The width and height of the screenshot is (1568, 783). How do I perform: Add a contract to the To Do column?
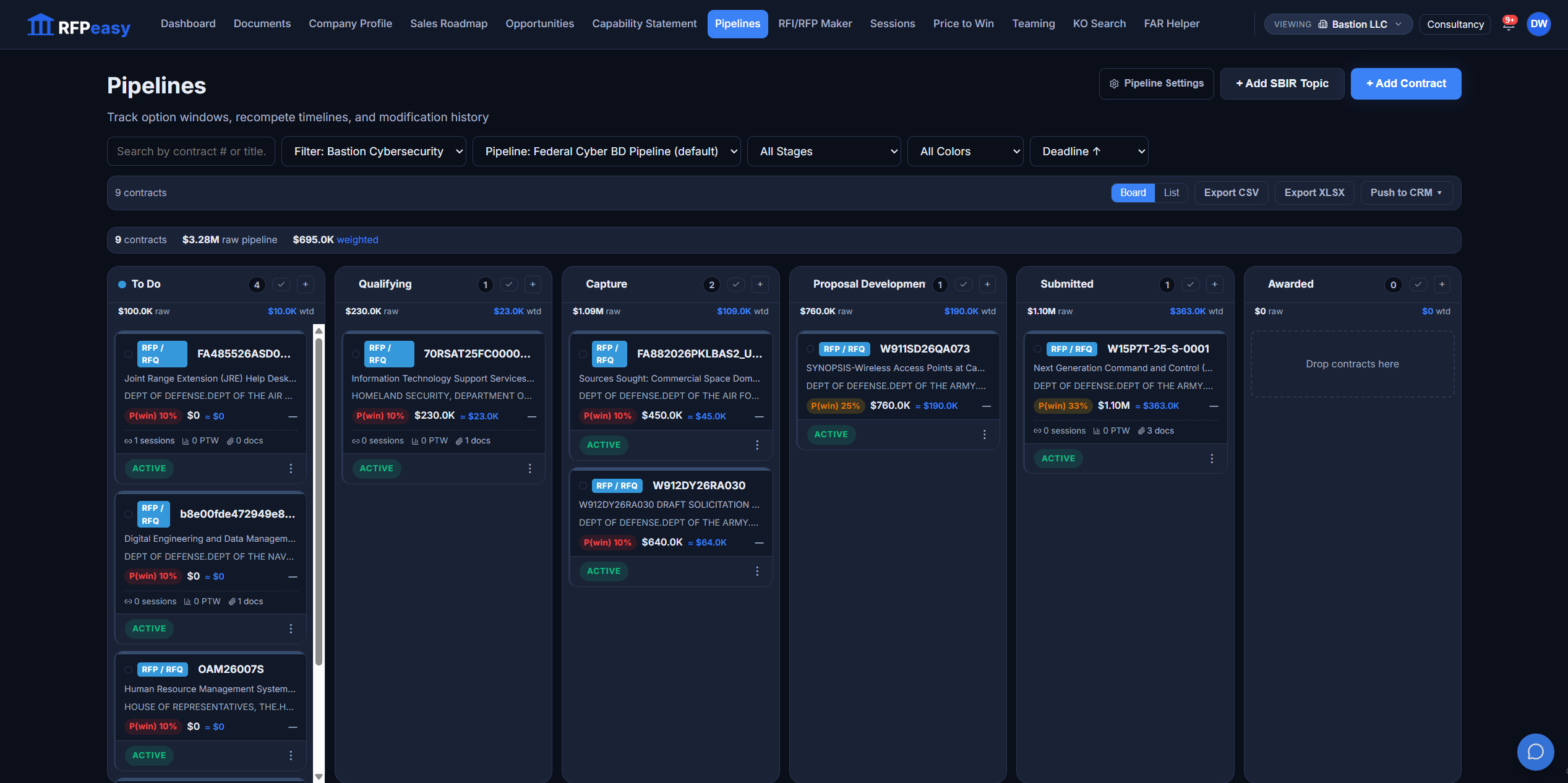[305, 284]
